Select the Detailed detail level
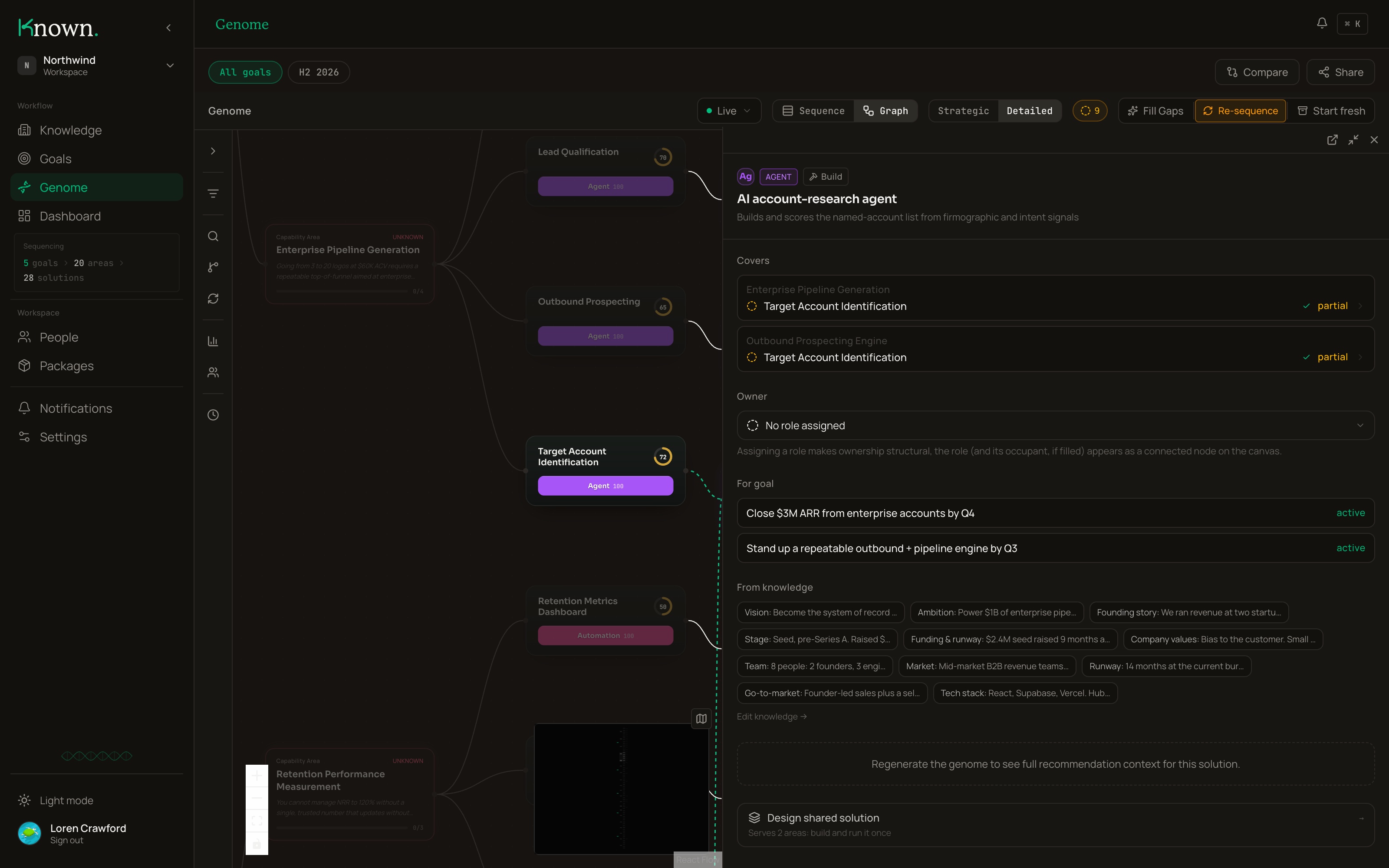 (1029, 111)
